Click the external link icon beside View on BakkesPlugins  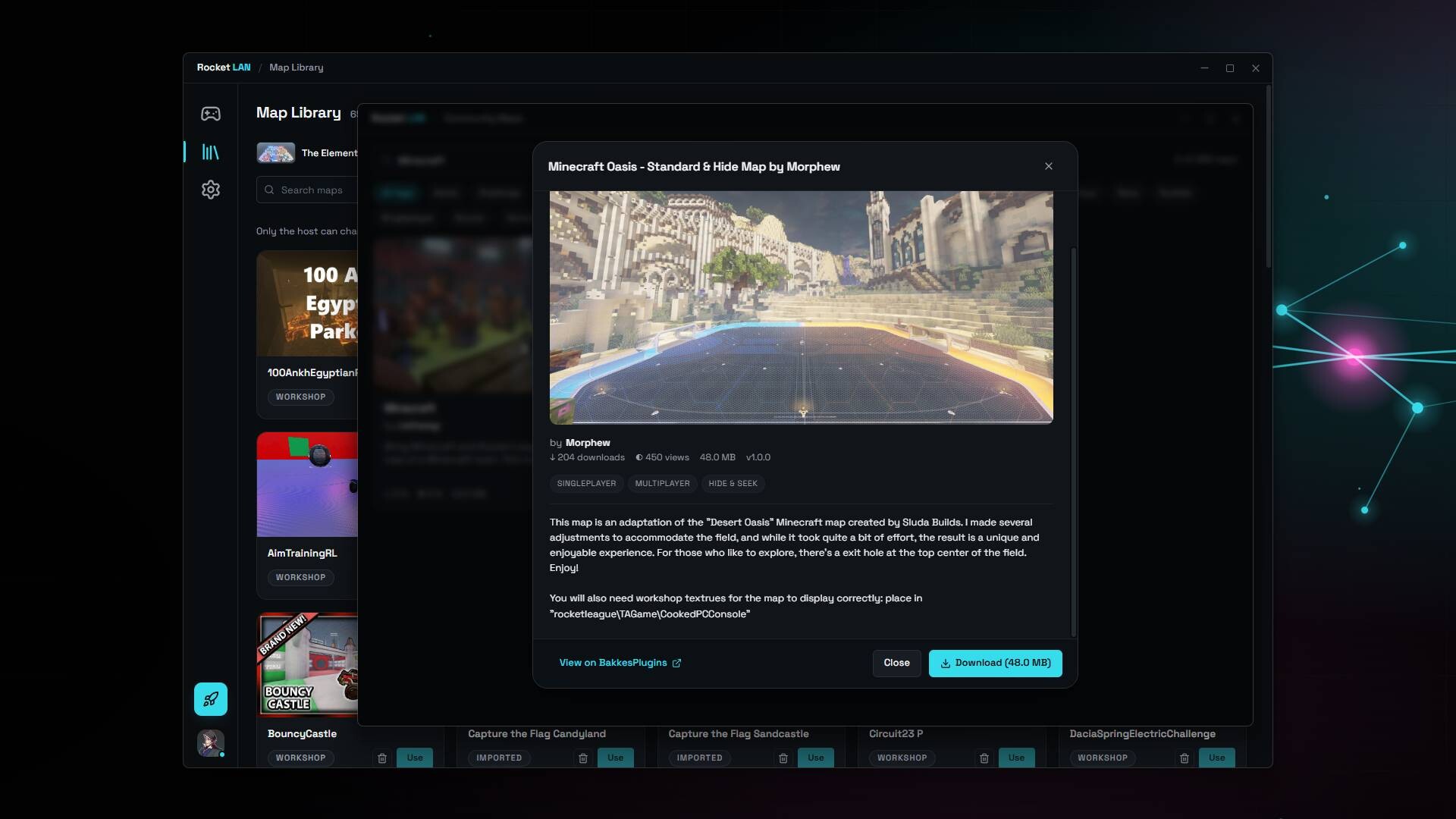pos(677,663)
